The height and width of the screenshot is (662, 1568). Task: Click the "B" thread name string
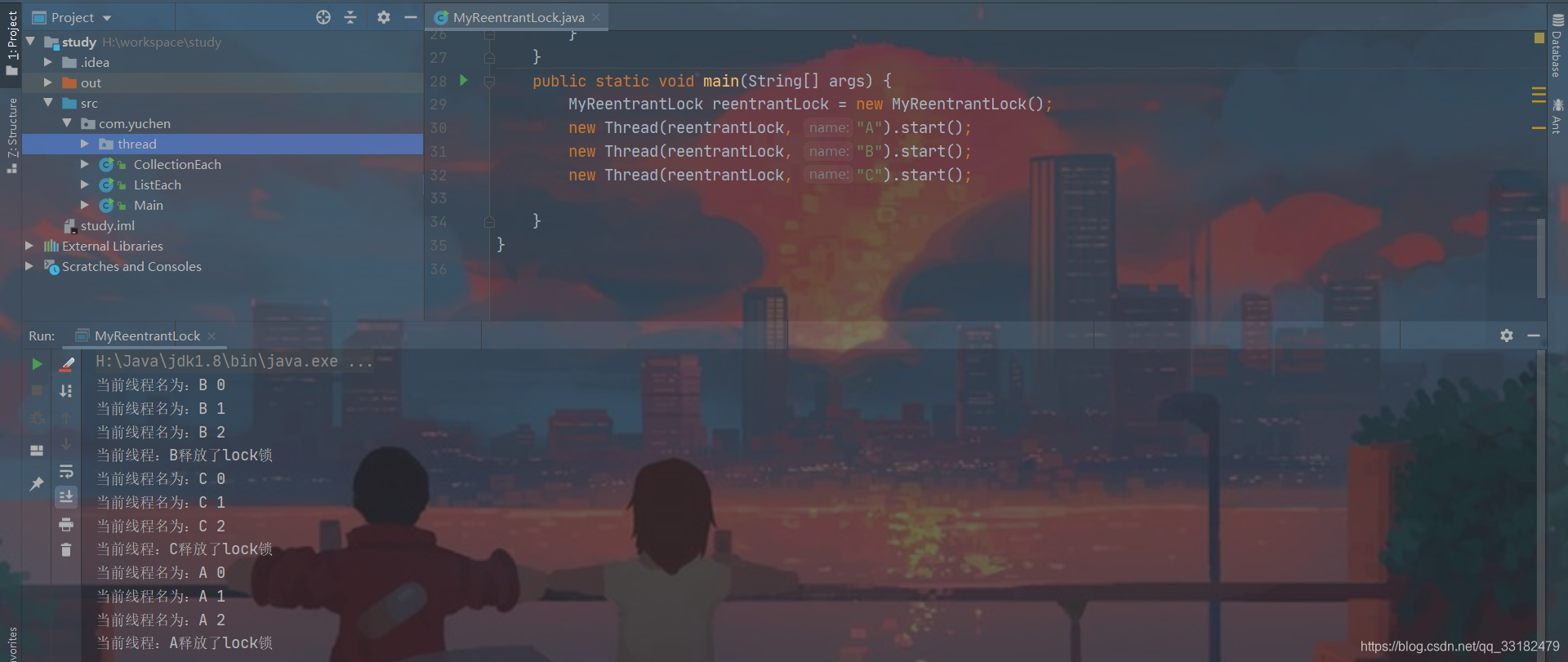[x=870, y=152]
